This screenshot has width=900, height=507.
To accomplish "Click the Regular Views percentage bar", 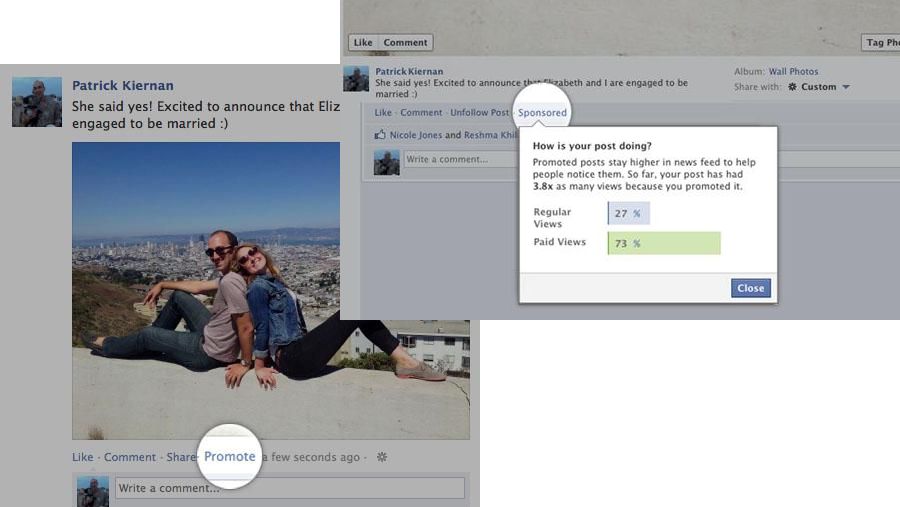I will [629, 213].
